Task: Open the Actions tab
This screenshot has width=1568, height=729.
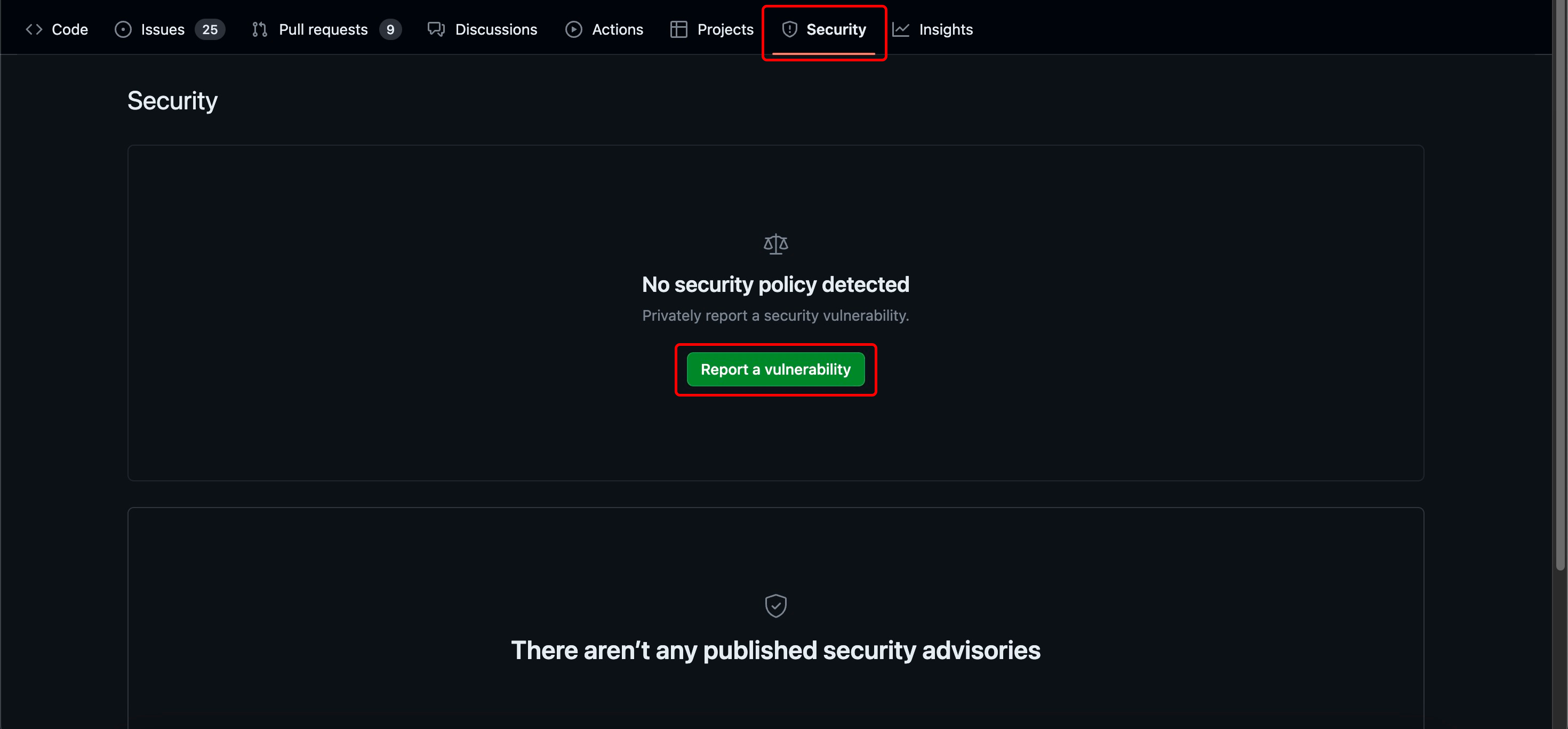Action: pyautogui.click(x=618, y=29)
